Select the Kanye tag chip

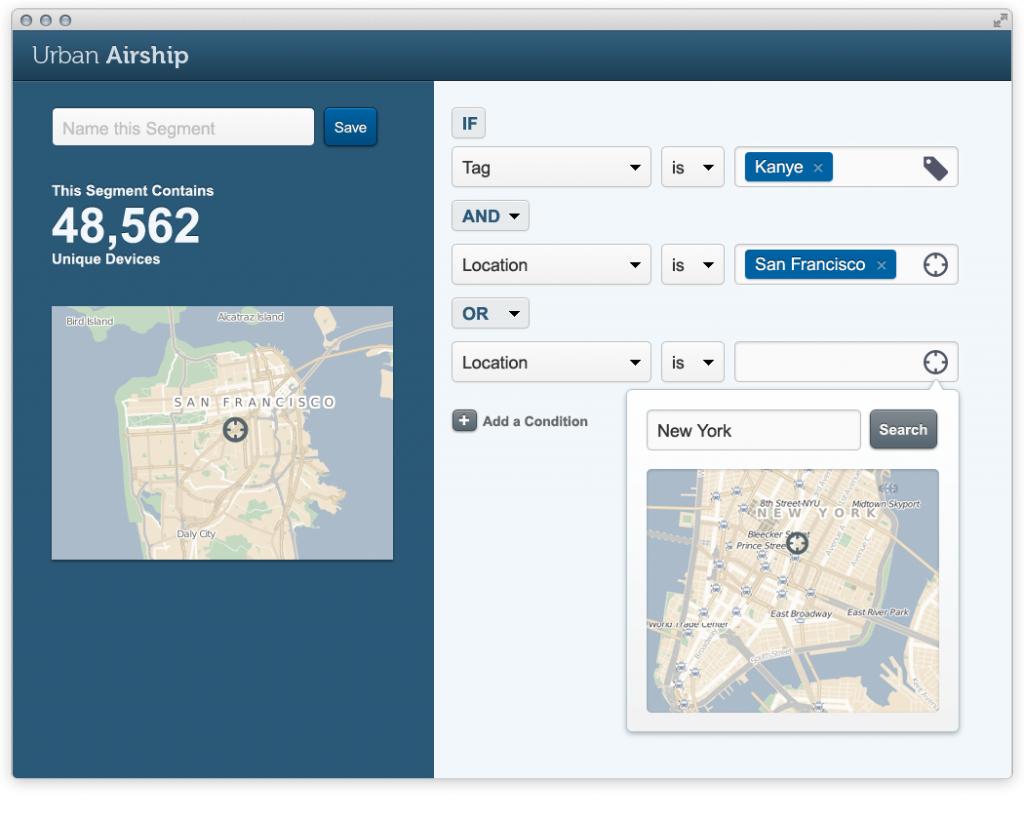pyautogui.click(x=789, y=167)
